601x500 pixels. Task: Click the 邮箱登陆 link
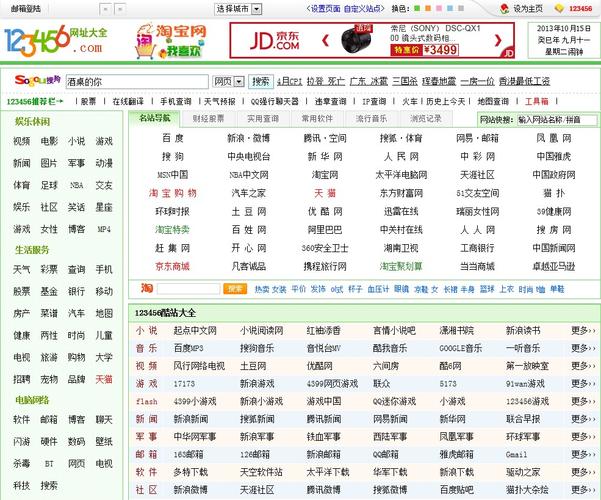tap(26, 8)
